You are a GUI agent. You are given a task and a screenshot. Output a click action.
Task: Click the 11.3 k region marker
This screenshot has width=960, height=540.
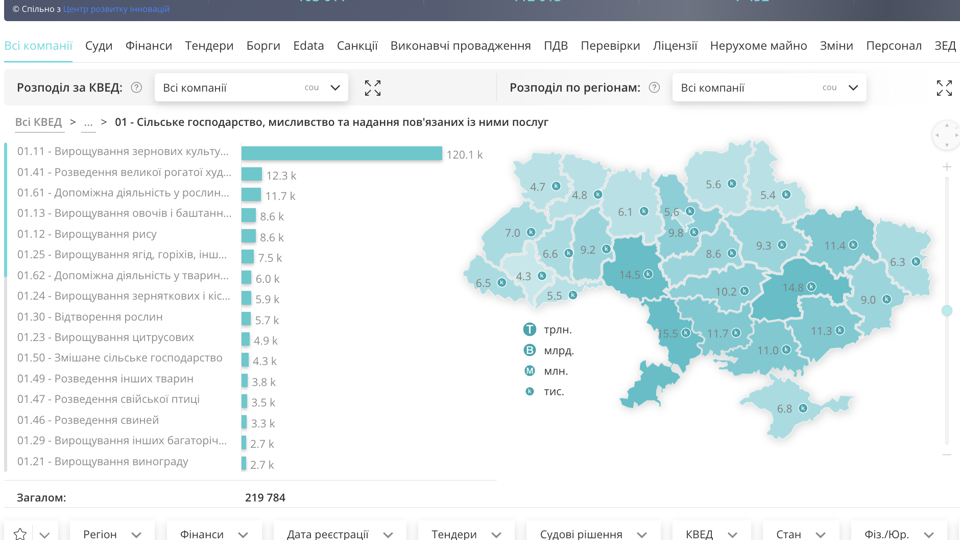coord(840,331)
